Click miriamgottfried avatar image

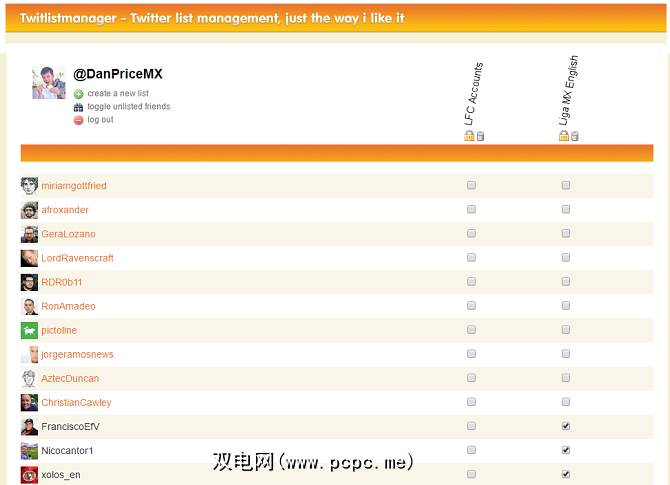click(x=29, y=186)
